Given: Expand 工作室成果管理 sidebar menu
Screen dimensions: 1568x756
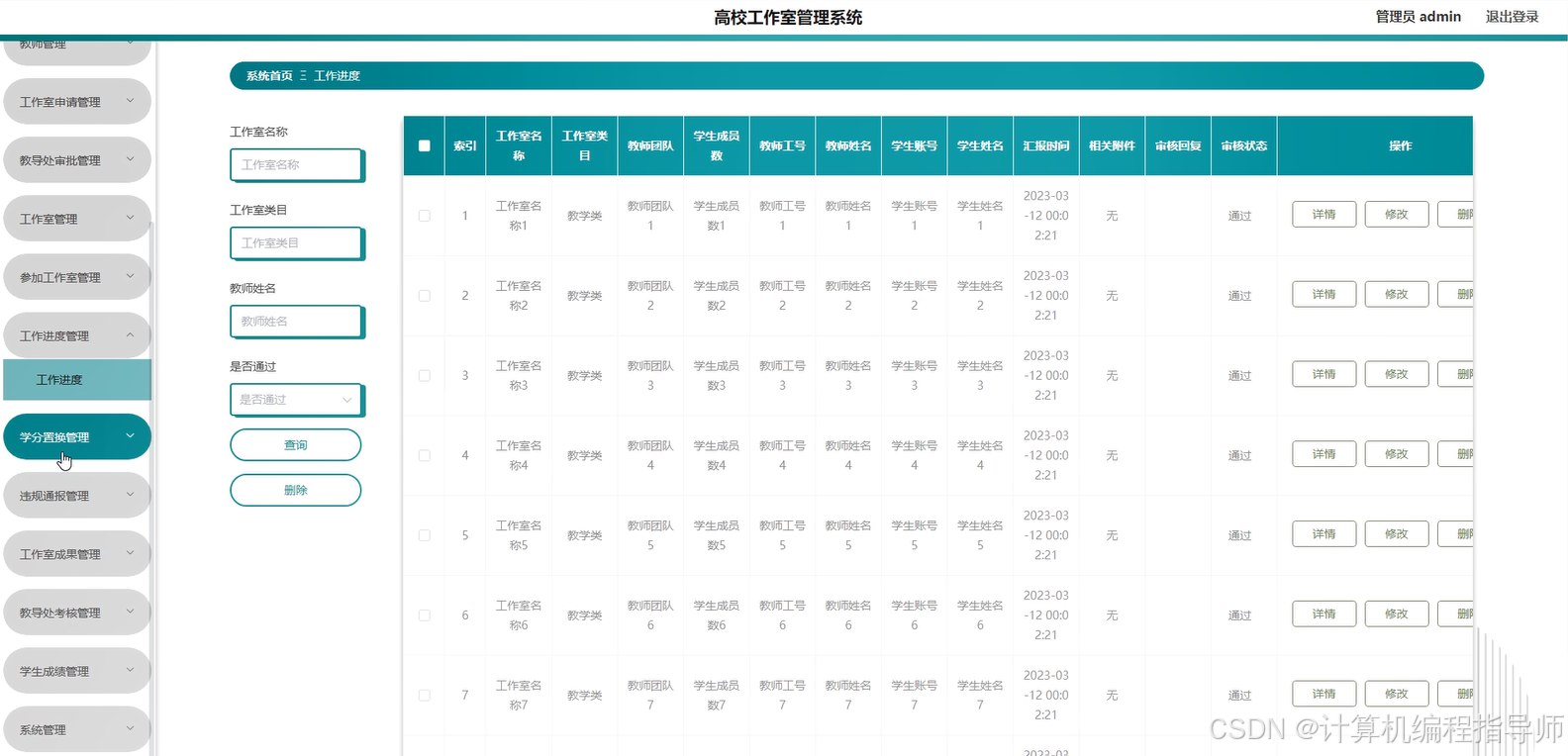Looking at the screenshot, I should (77, 554).
